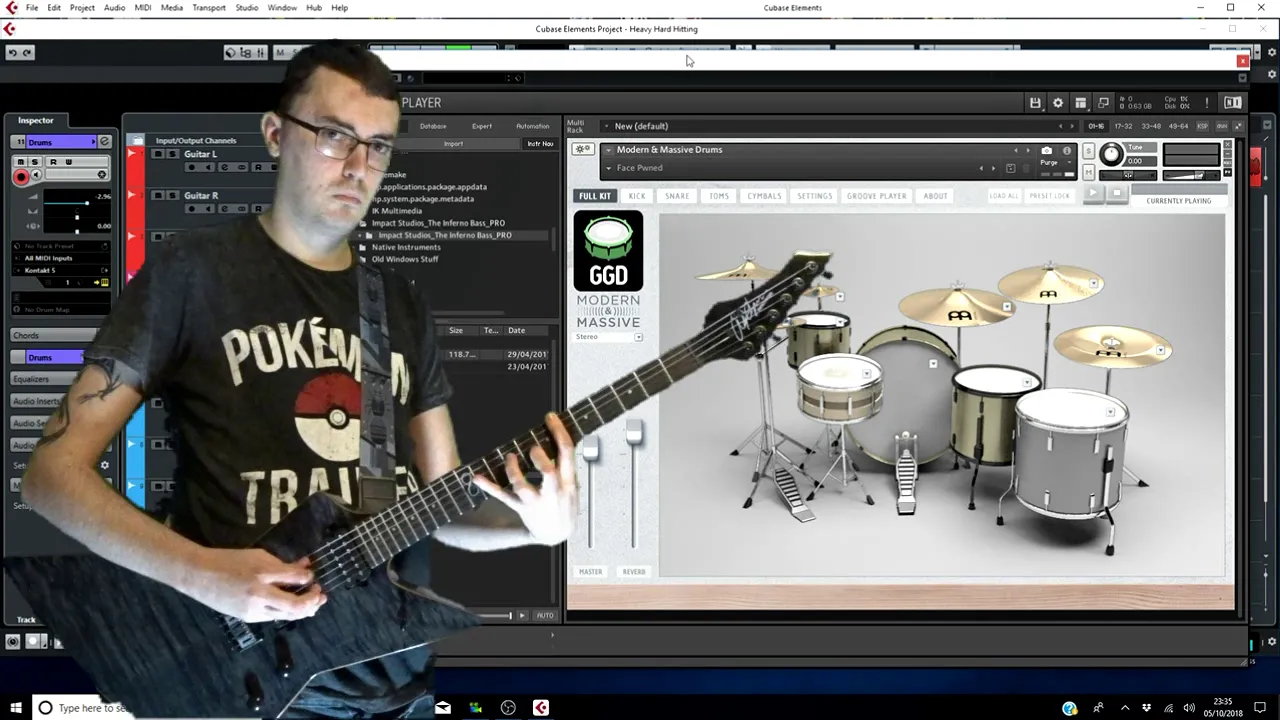1280x720 pixels.
Task: Open the instrument info icon
Action: tap(1066, 151)
